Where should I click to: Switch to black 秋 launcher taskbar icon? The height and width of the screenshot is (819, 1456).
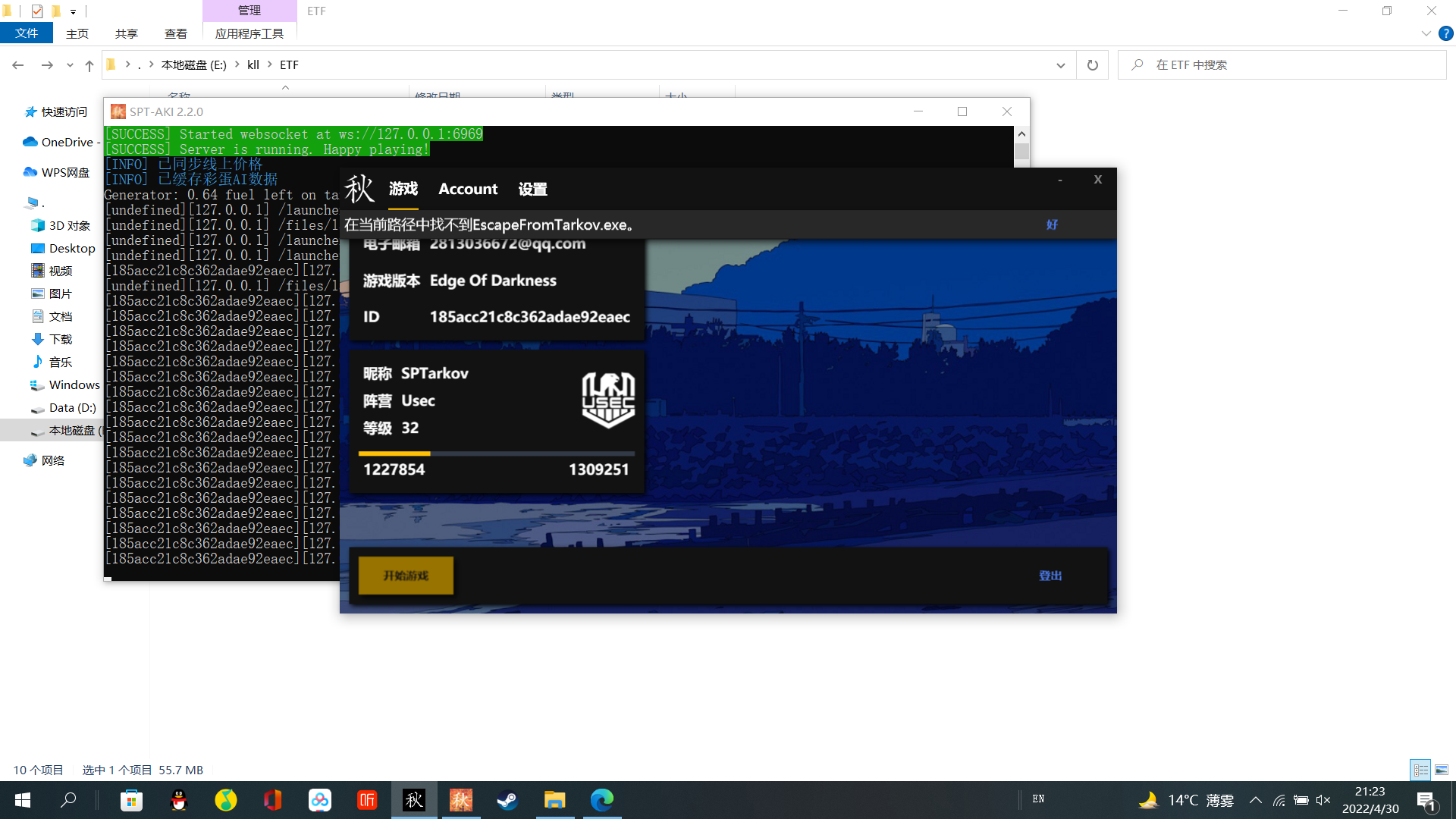(414, 800)
